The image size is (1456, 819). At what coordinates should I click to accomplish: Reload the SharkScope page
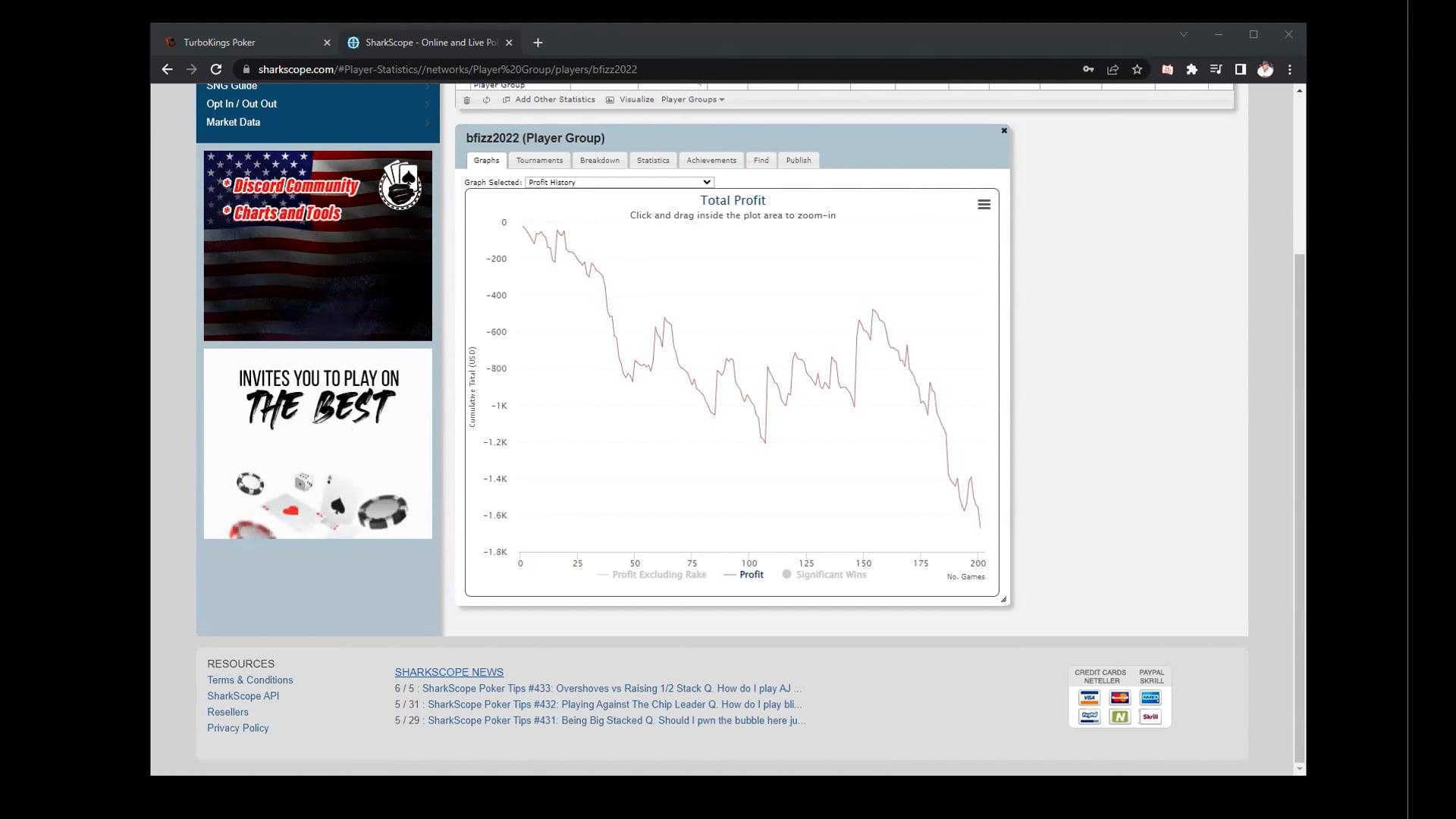(216, 69)
